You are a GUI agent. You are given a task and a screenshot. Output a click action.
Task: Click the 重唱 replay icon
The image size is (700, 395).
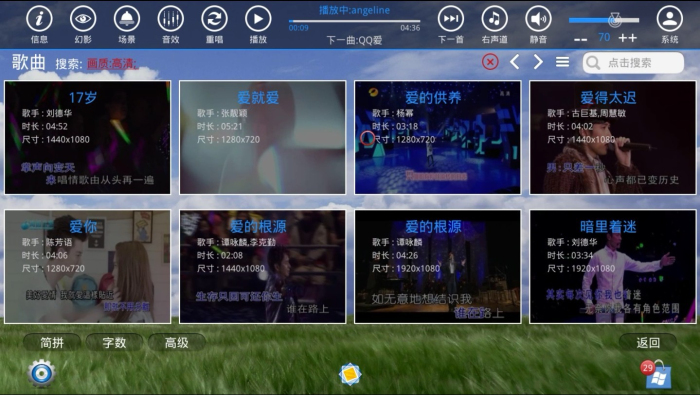(x=214, y=19)
